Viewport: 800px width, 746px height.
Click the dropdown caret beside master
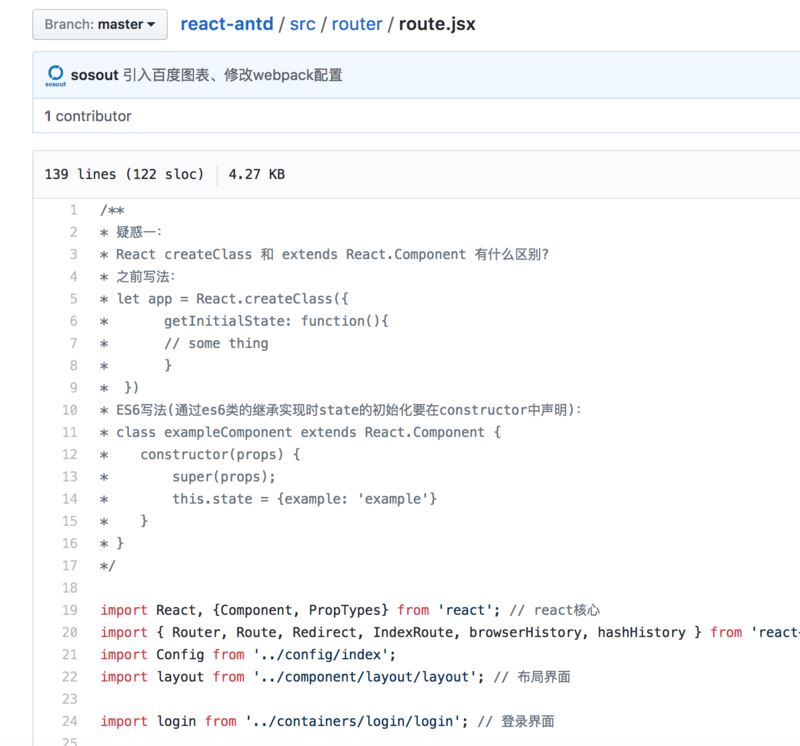pyautogui.click(x=151, y=24)
